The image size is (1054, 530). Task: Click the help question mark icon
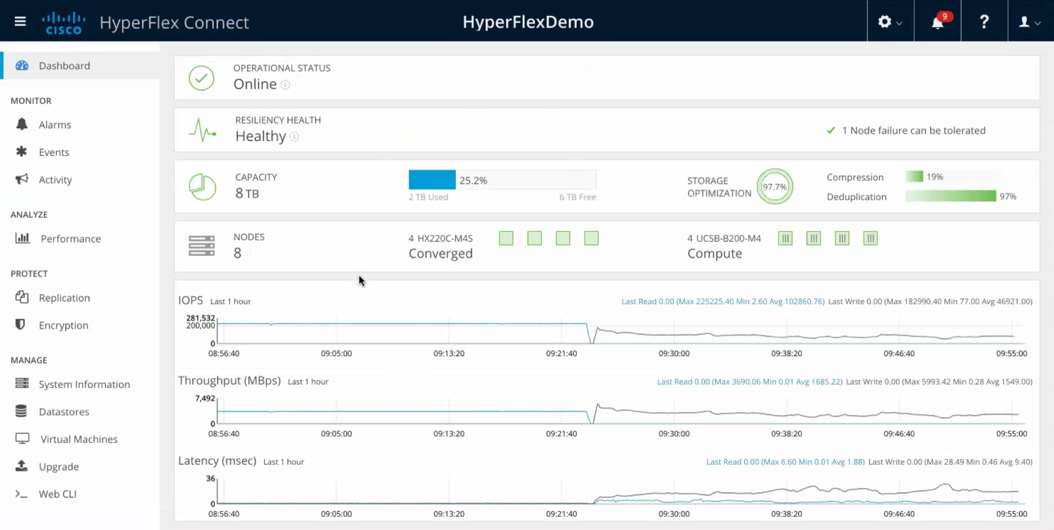tap(984, 22)
